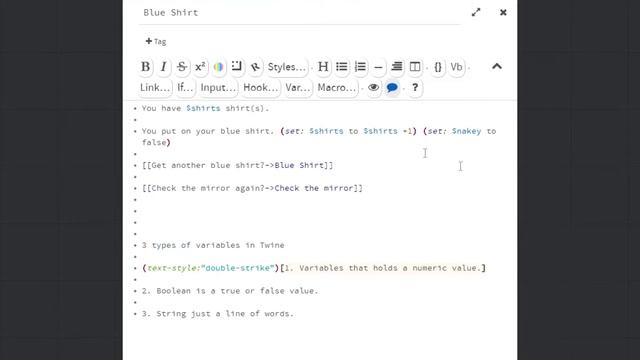Open the text colour picker
Screen dimensions: 640x360
[218, 67]
